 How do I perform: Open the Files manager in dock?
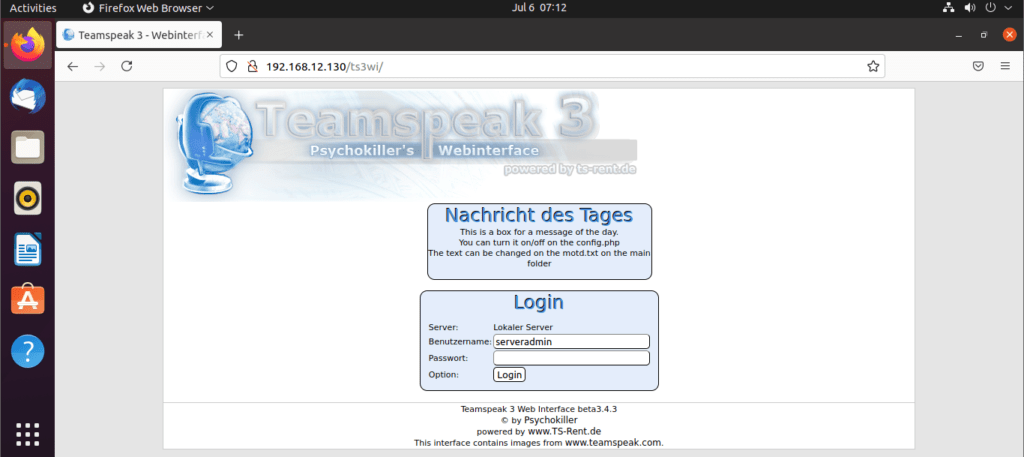27,147
